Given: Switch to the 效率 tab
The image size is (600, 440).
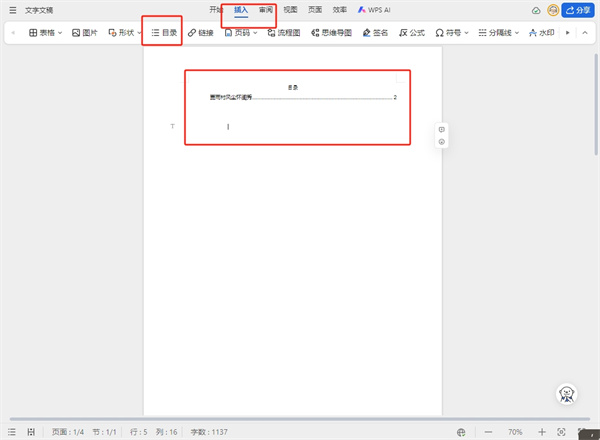Looking at the screenshot, I should (340, 10).
